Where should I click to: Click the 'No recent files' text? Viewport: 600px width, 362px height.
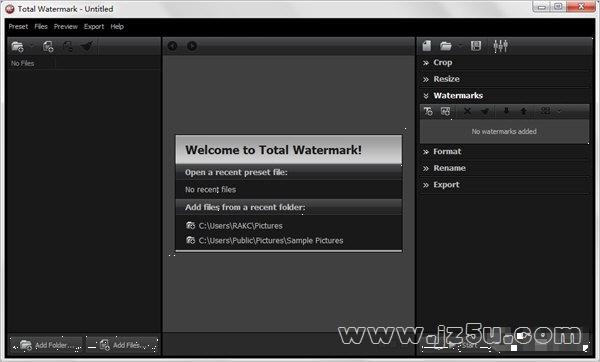(x=210, y=189)
